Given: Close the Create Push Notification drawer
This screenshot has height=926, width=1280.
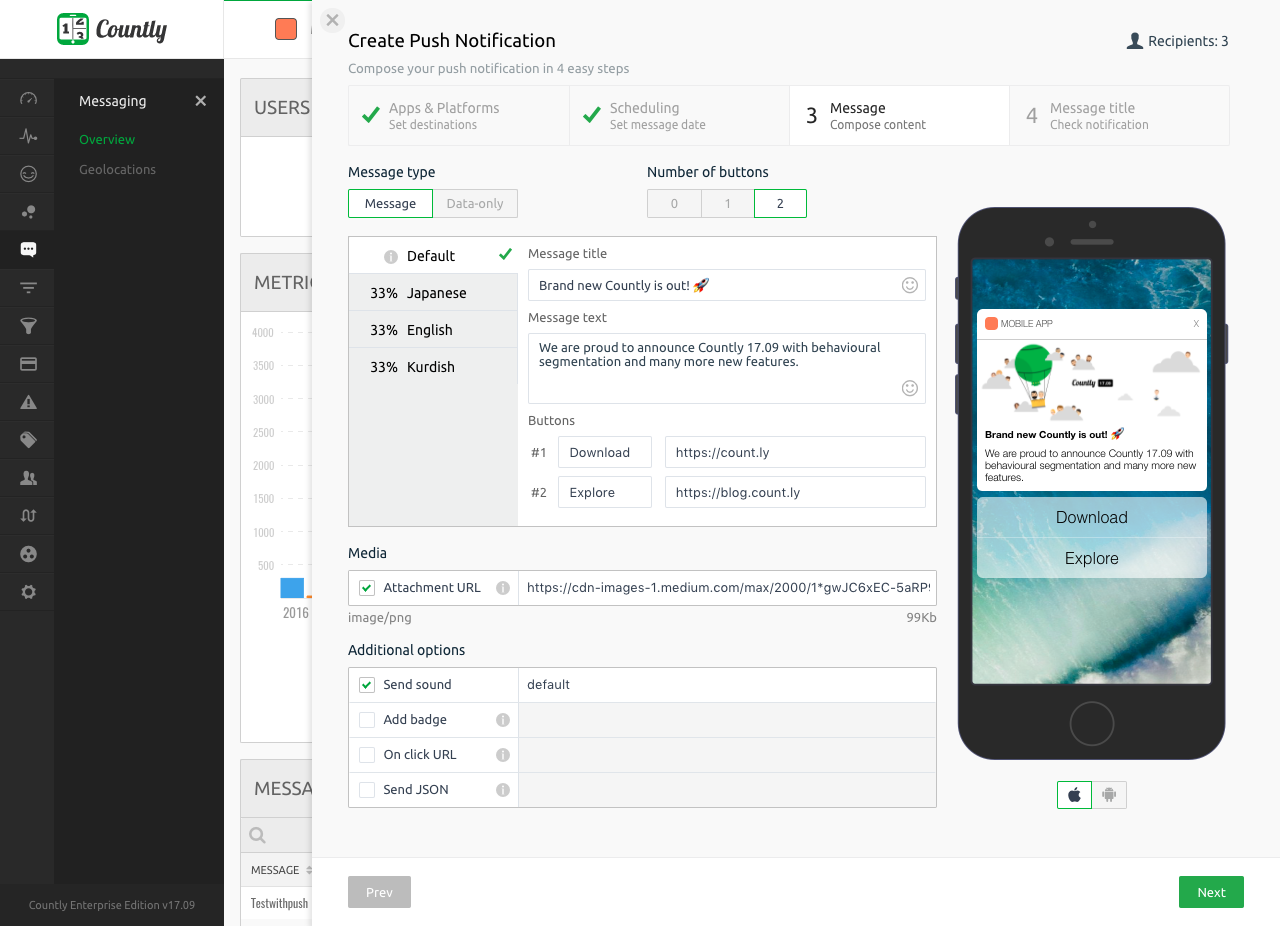Looking at the screenshot, I should (x=333, y=20).
